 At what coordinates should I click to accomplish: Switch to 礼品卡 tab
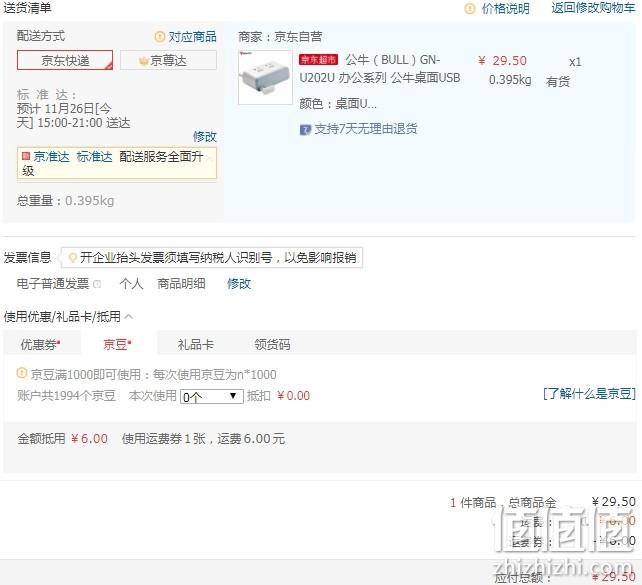coord(196,344)
